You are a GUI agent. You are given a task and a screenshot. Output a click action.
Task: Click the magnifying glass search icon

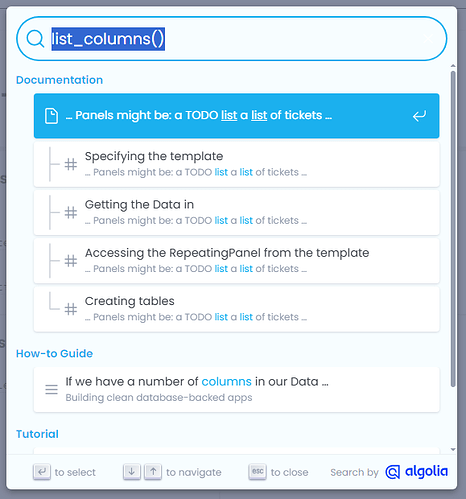[35, 39]
